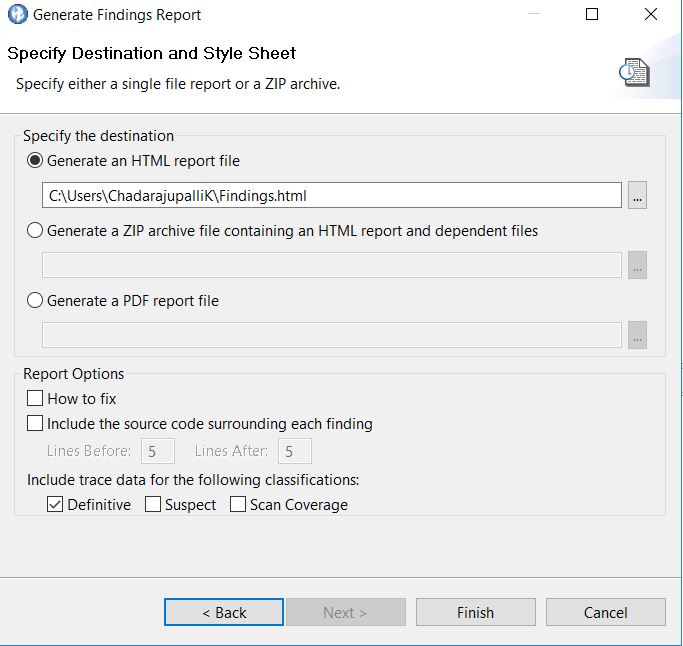The image size is (683, 646).
Task: Enable trace data for Suspect classification
Action: point(153,505)
